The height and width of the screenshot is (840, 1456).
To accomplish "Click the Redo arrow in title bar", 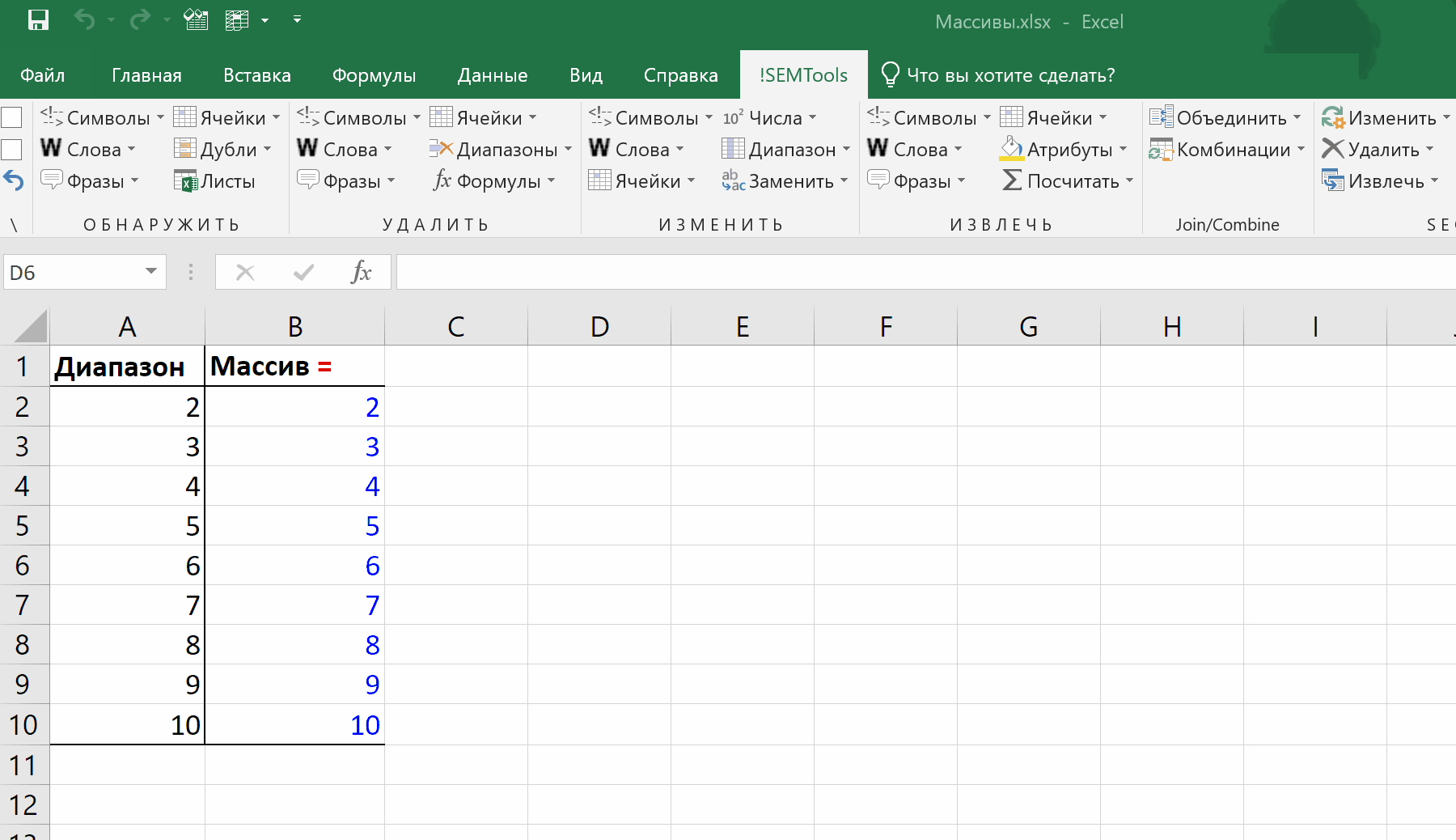I will tap(141, 19).
